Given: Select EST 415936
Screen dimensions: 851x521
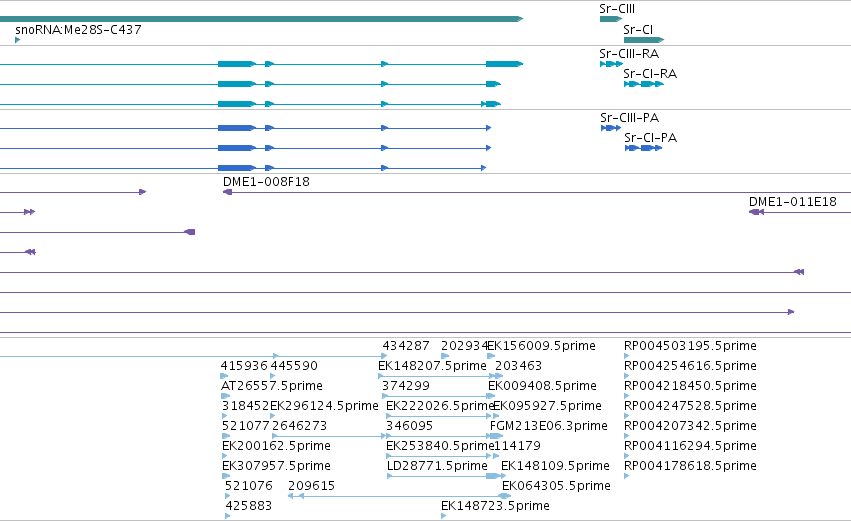Looking at the screenshot, I should click(244, 366).
